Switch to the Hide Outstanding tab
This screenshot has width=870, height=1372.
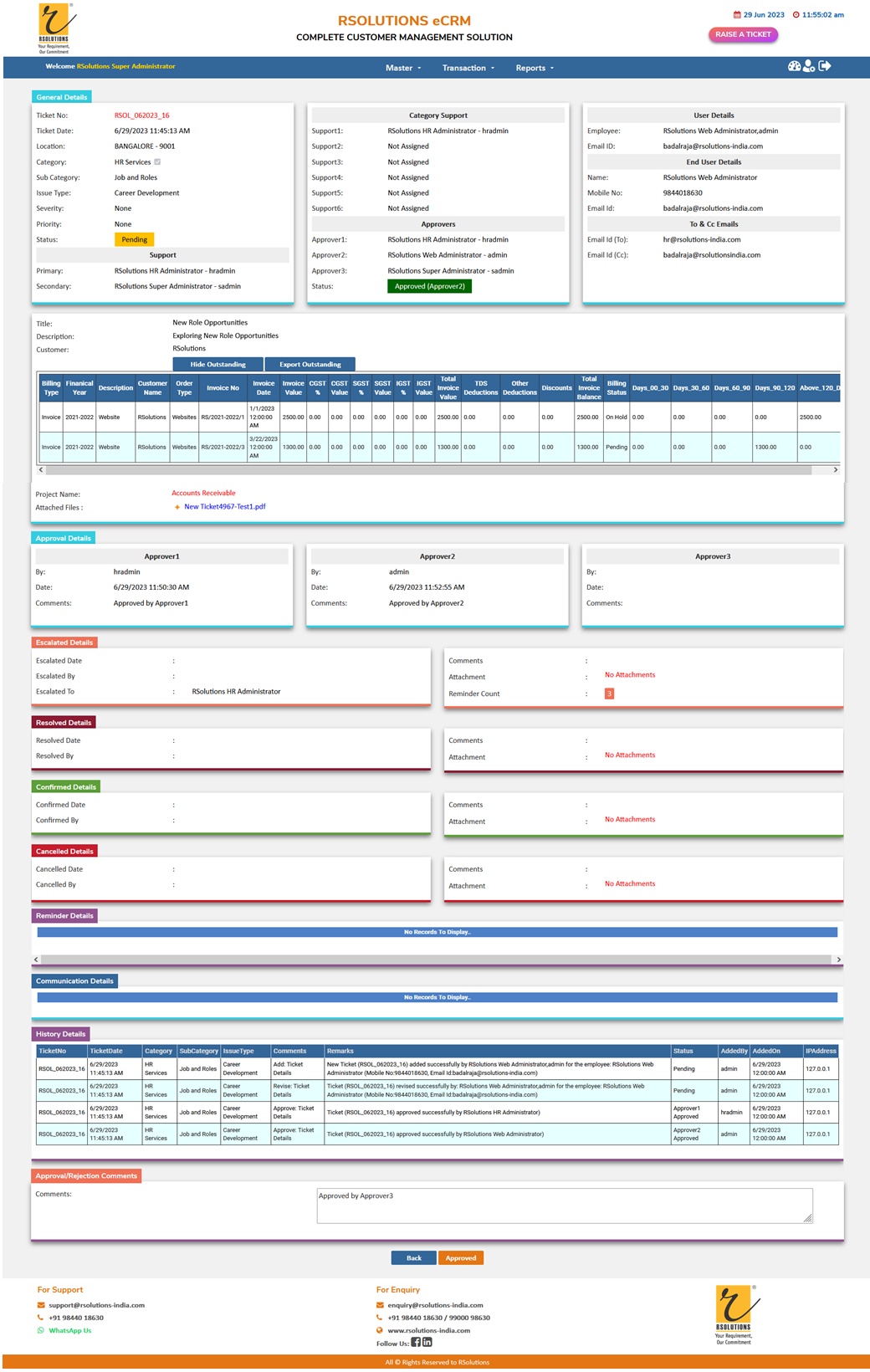(x=217, y=365)
